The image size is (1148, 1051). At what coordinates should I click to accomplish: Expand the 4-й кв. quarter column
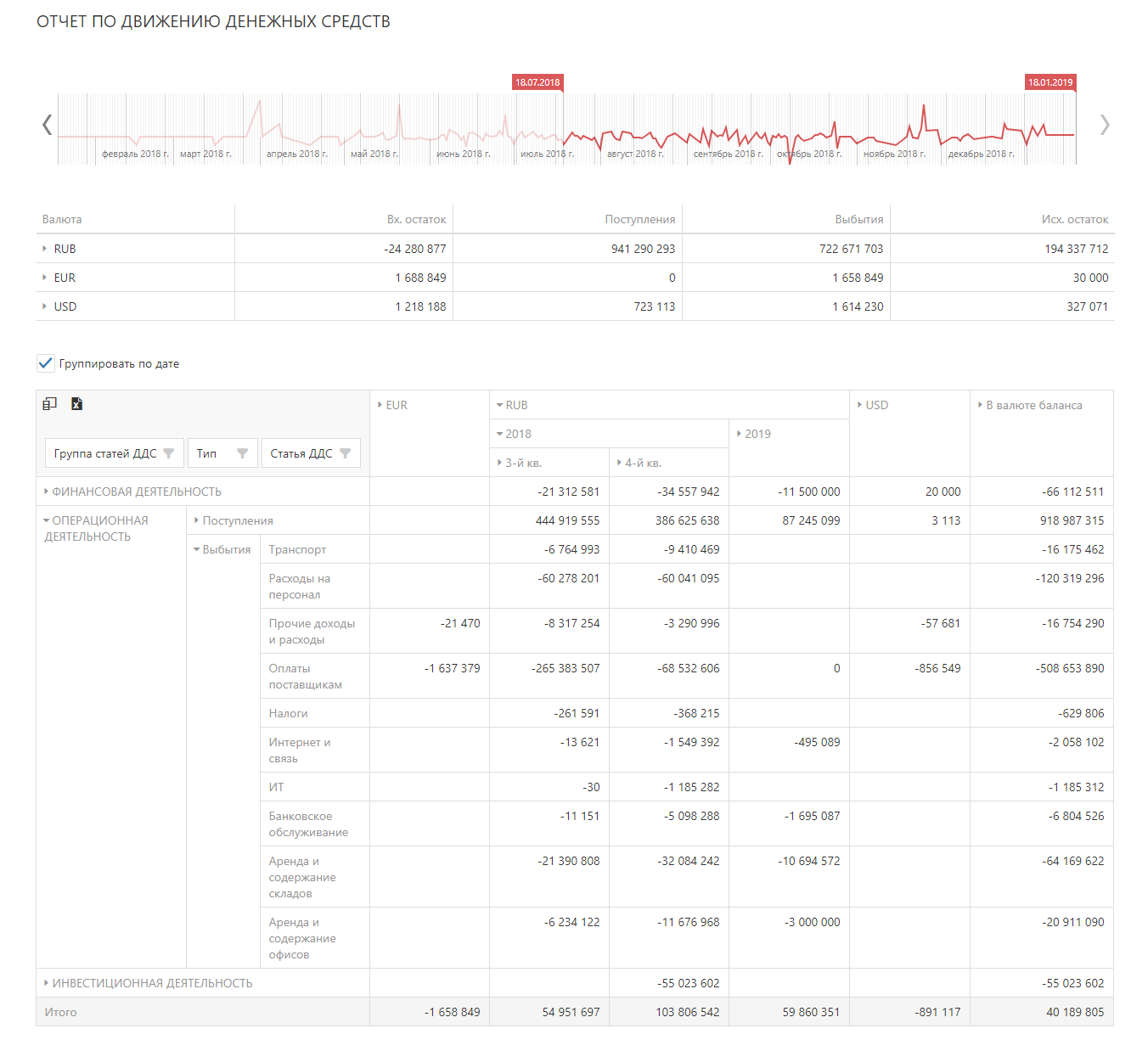click(619, 463)
